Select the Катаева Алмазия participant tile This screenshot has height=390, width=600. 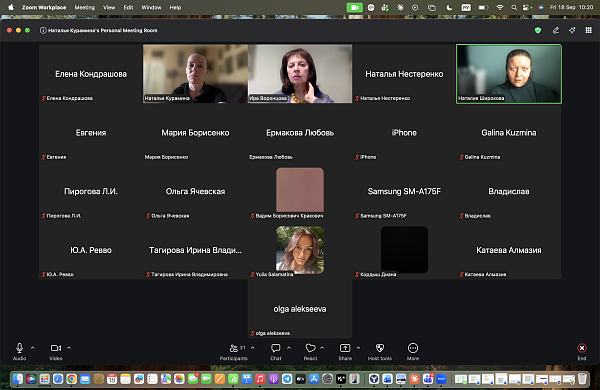[509, 250]
